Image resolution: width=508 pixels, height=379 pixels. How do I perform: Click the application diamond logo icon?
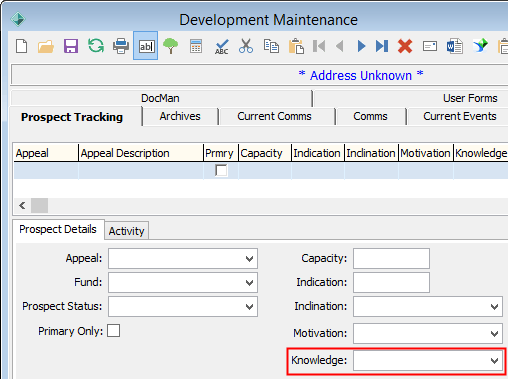18,19
